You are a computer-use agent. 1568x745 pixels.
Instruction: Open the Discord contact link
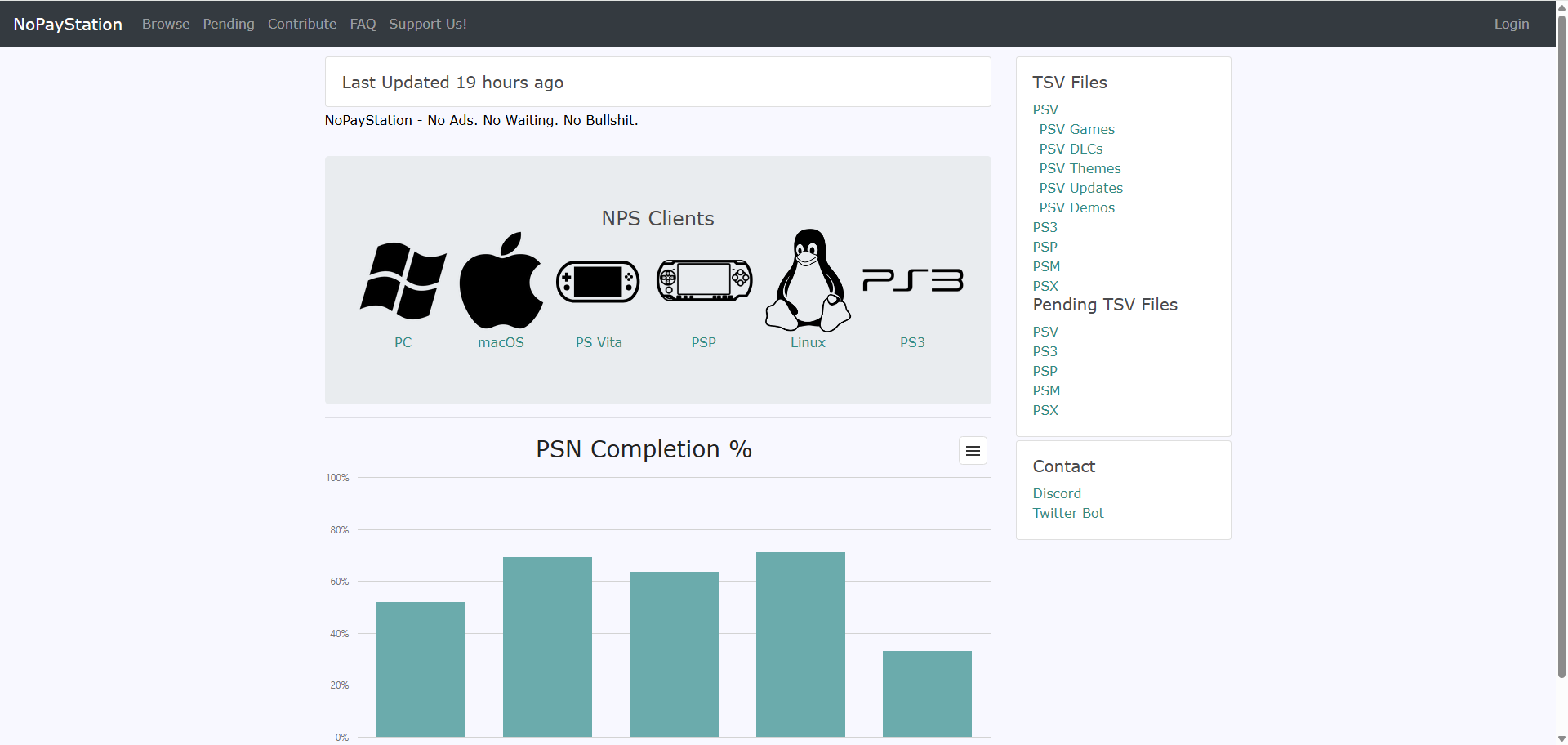[1057, 493]
